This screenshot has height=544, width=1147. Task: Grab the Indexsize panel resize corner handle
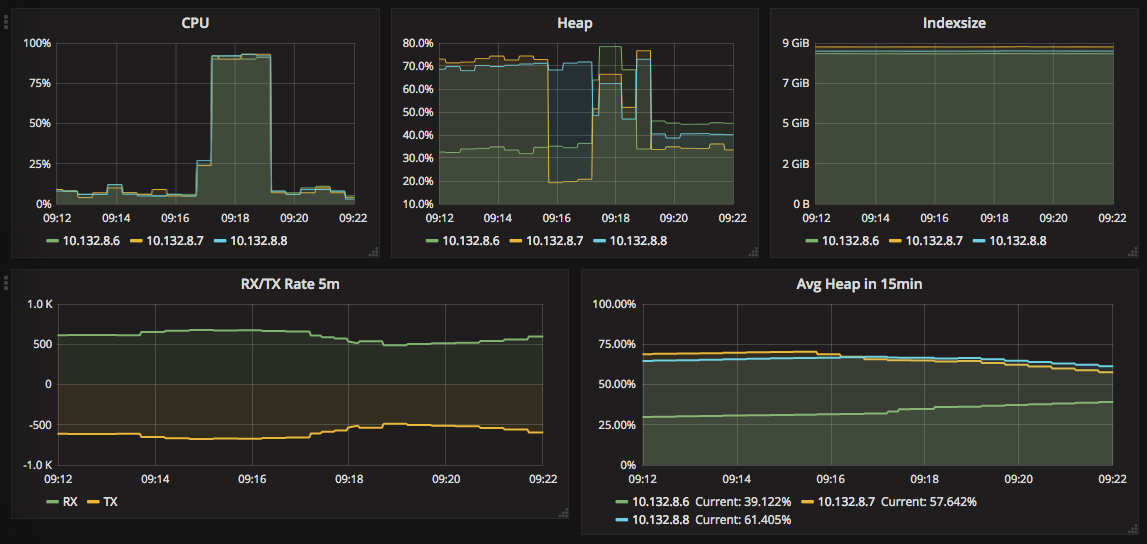[x=1133, y=252]
